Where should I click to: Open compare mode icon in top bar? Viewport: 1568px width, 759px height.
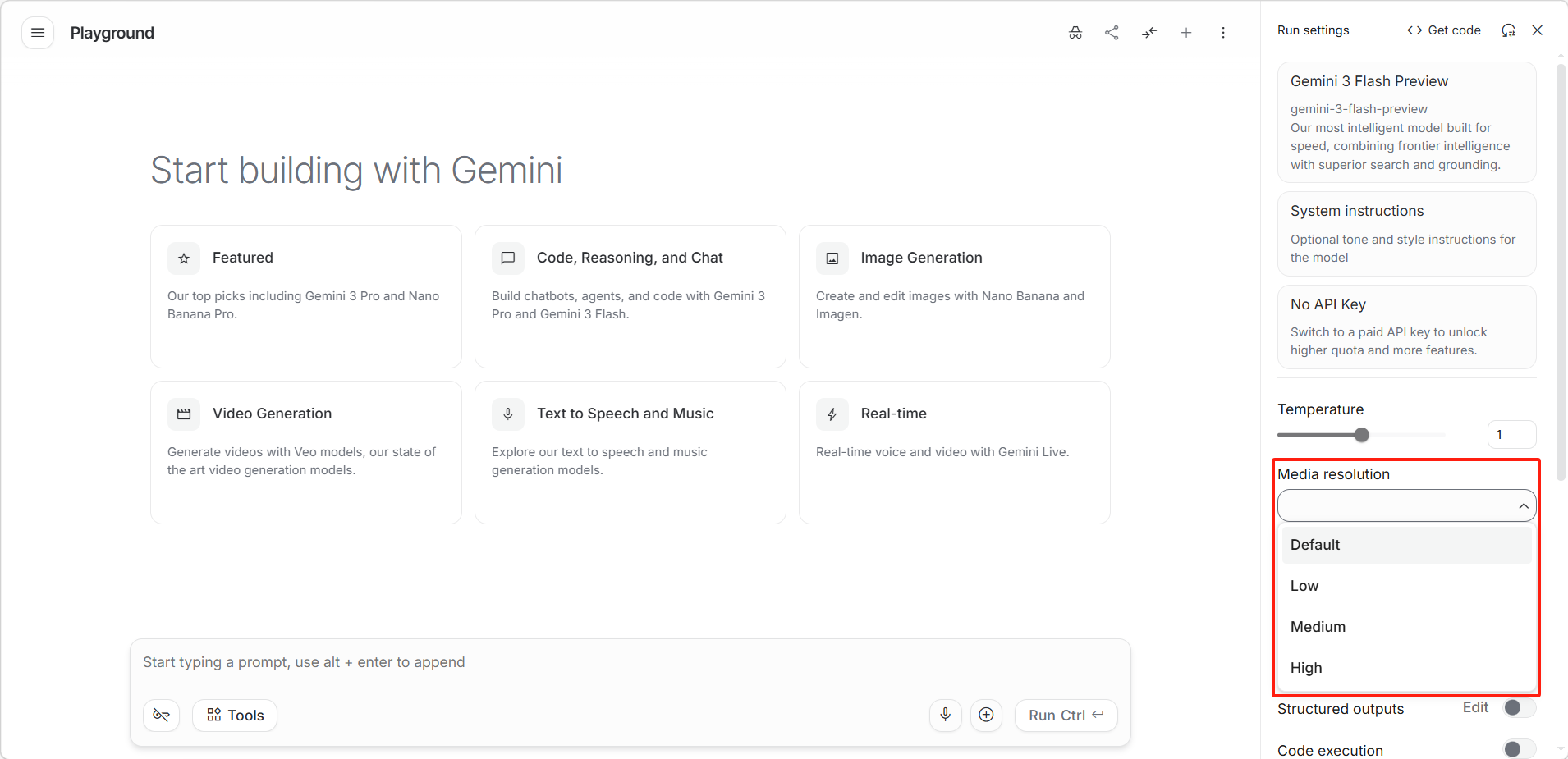1149,33
